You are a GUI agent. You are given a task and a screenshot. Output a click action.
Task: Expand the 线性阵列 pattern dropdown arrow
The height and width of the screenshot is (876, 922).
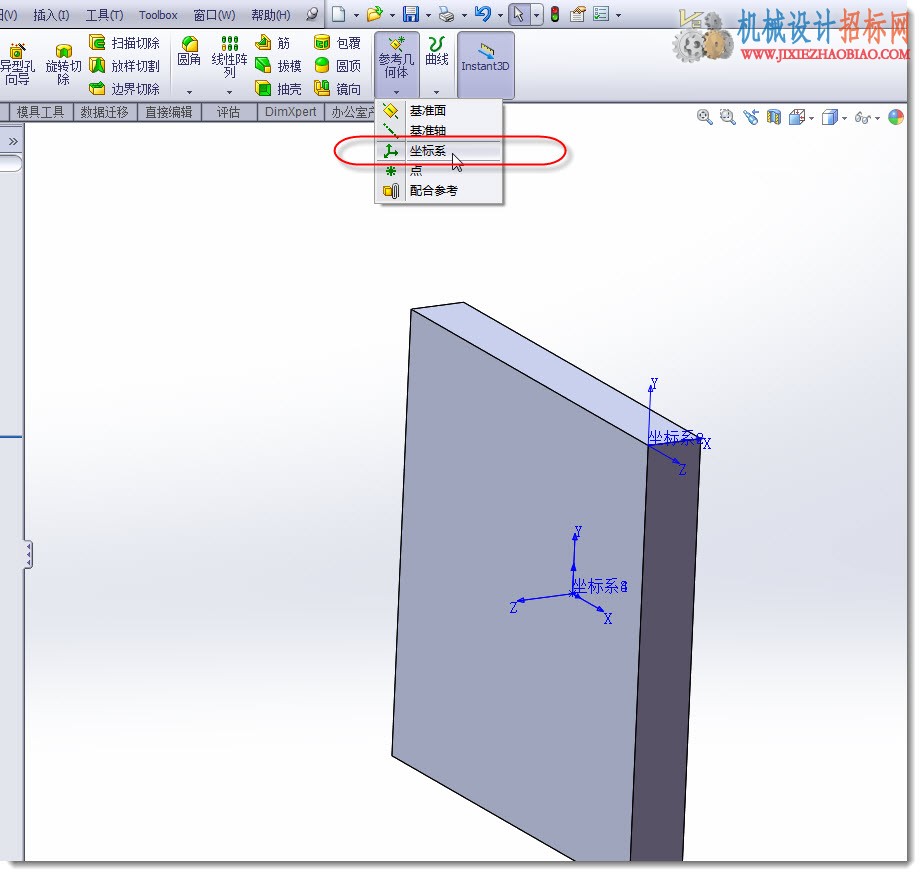[229, 92]
